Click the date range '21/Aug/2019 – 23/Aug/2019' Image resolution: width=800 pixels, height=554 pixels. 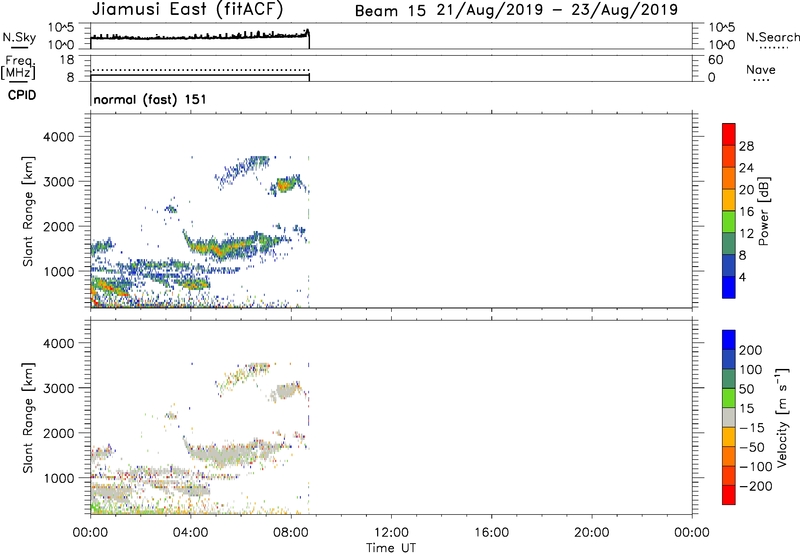tap(557, 10)
